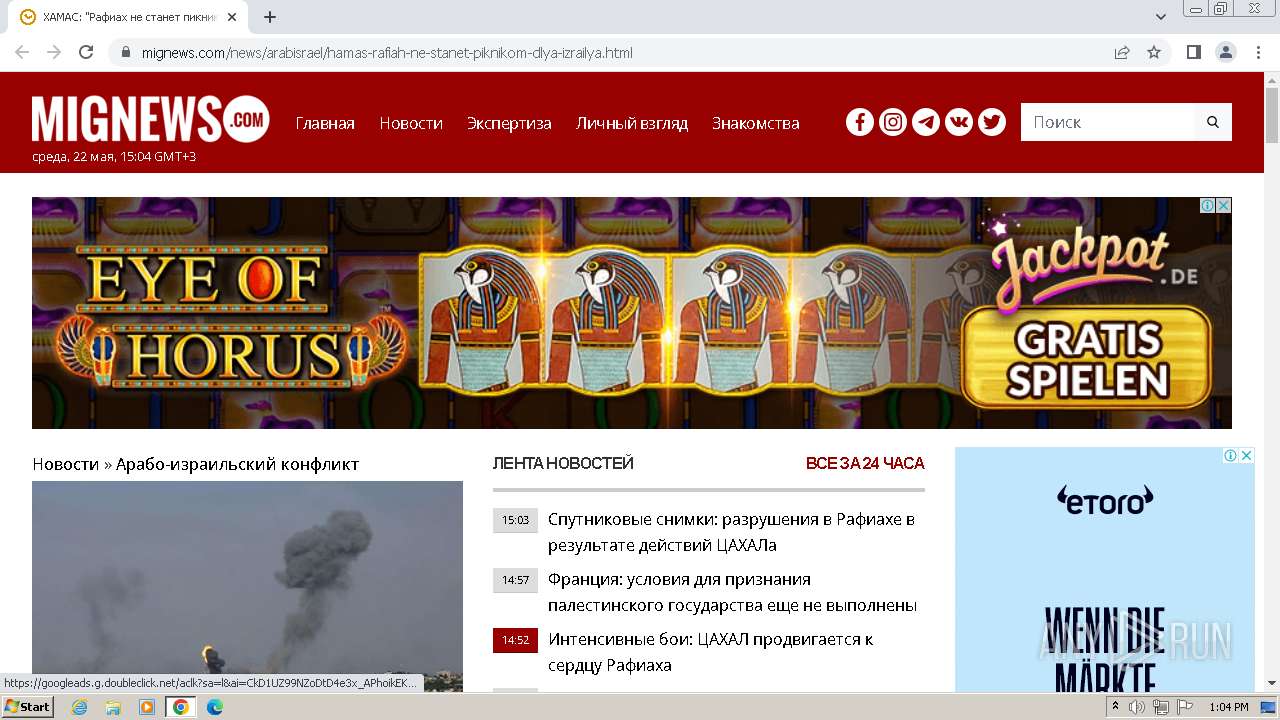Open the Экспертиза menu item
The height and width of the screenshot is (720, 1280).
tap(509, 123)
